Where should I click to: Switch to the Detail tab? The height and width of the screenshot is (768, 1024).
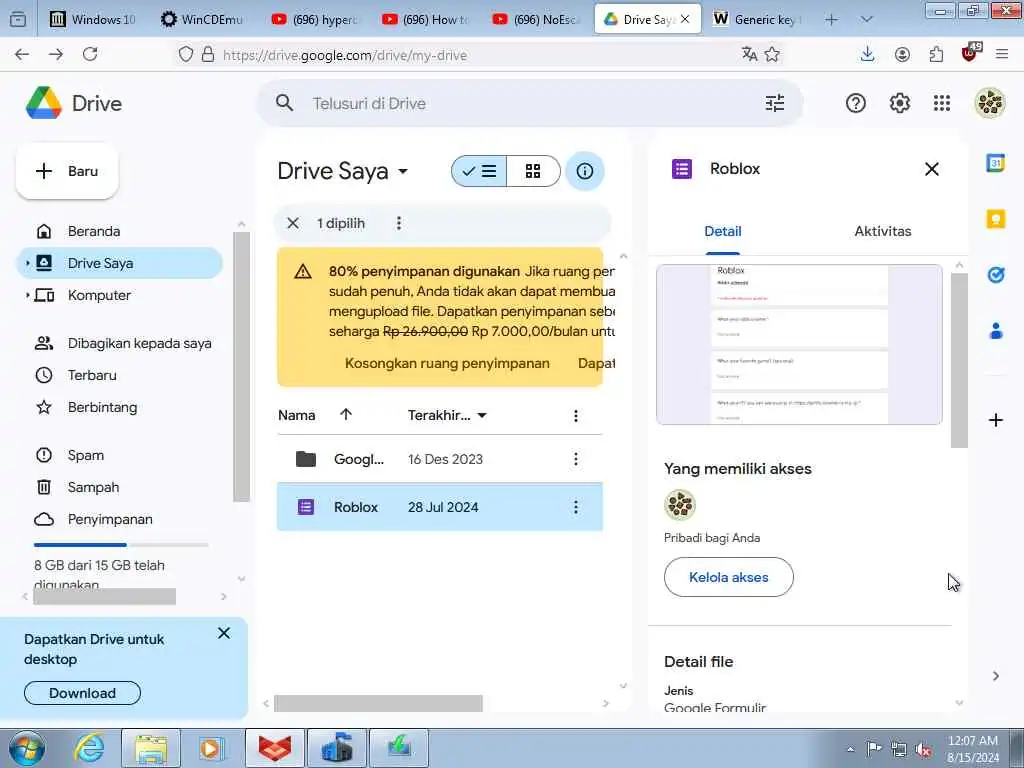click(722, 231)
